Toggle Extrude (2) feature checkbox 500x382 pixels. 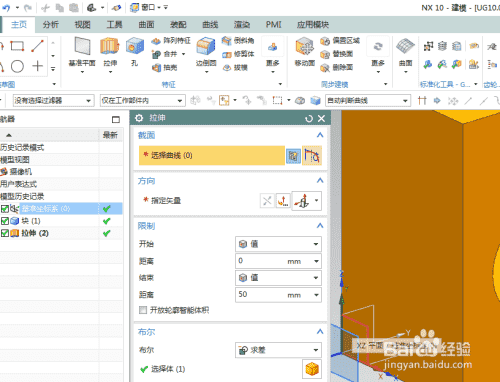[x=5, y=233]
